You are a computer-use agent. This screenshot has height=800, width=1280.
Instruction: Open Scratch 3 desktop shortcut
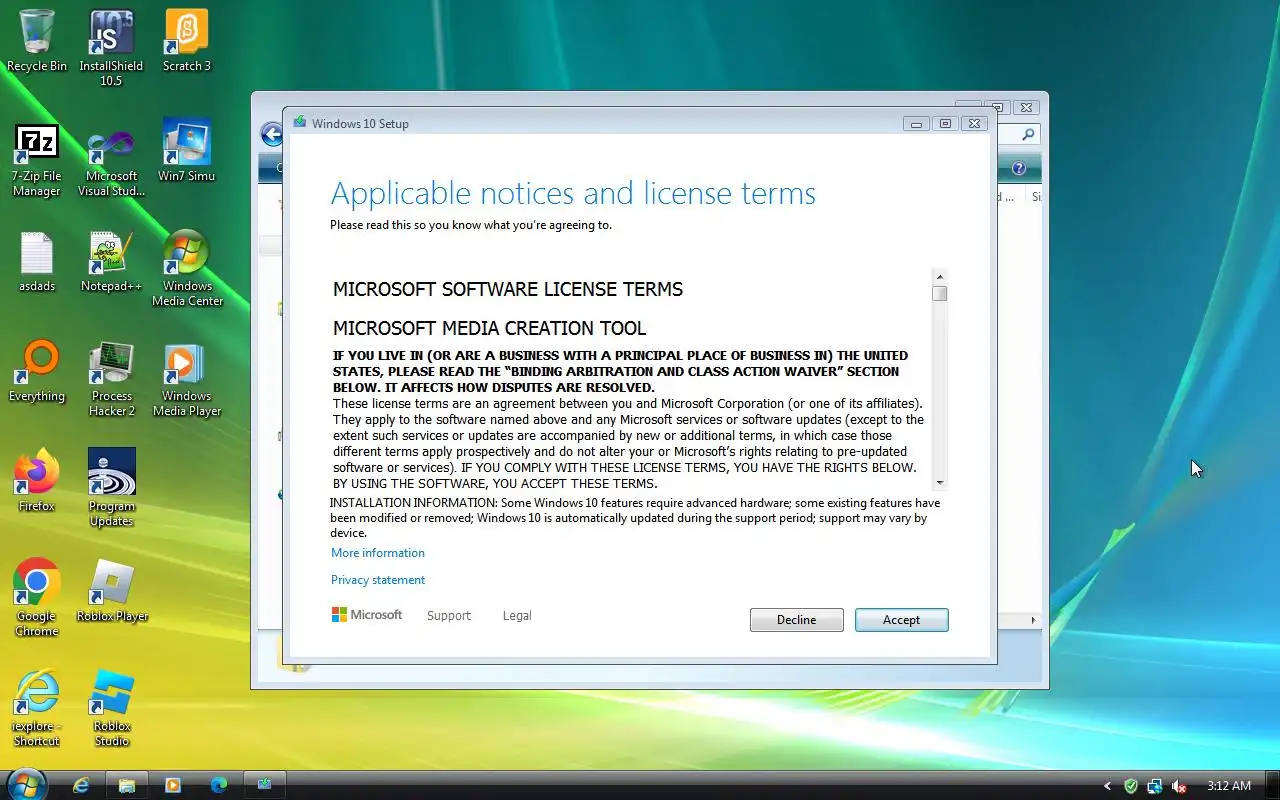tap(187, 42)
